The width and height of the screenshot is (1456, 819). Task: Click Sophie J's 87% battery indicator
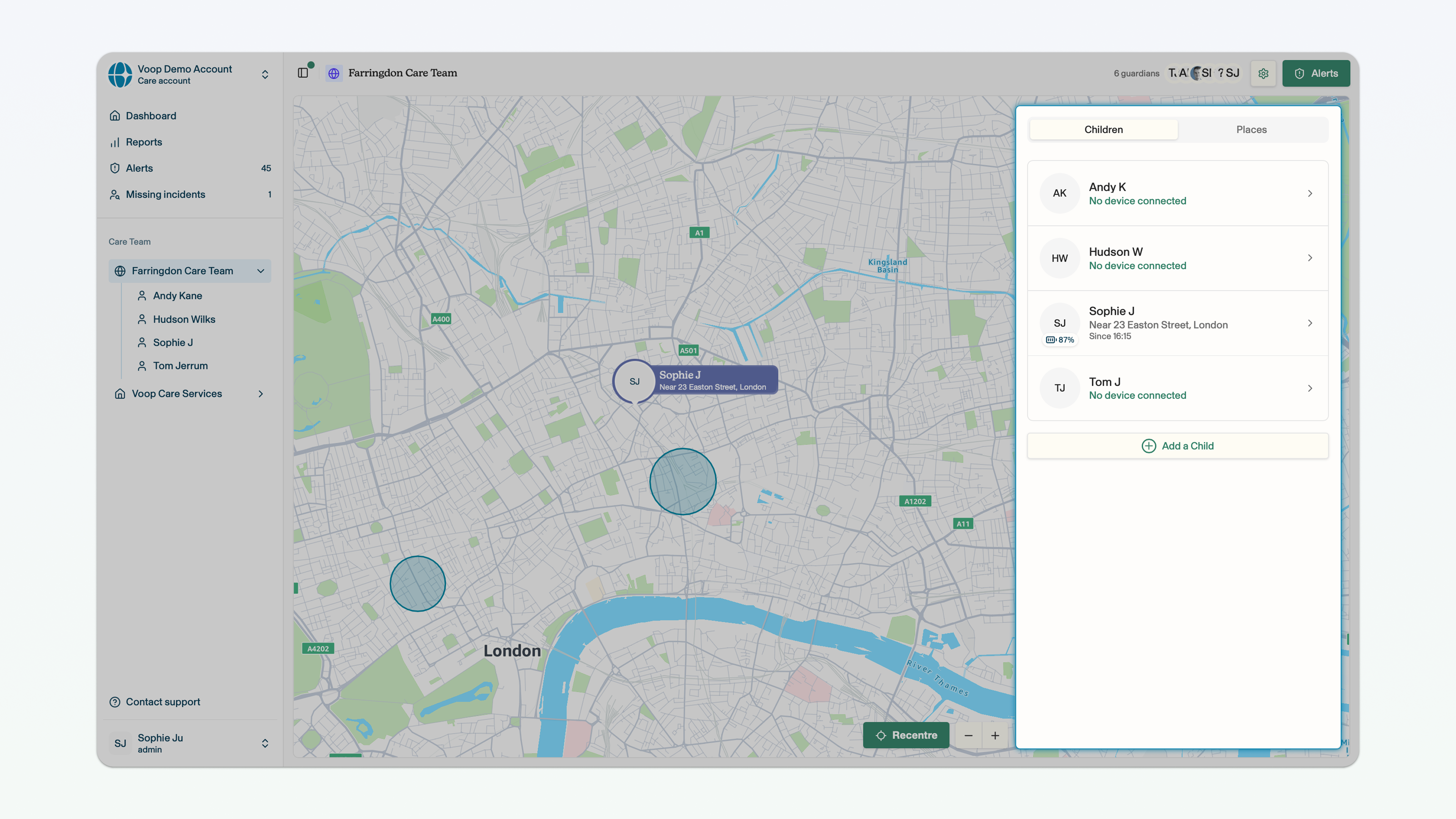tap(1060, 340)
